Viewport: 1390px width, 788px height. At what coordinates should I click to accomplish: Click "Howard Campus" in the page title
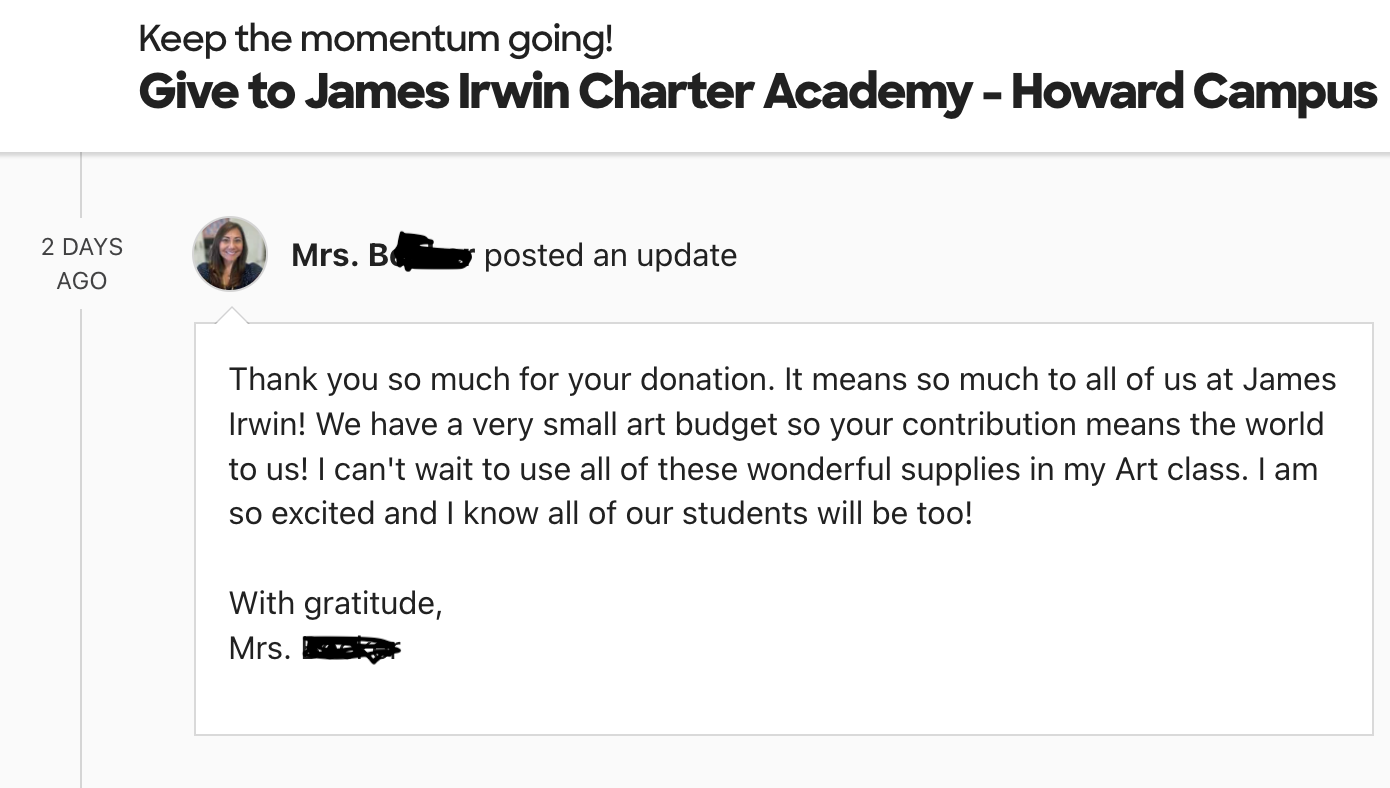tap(1194, 92)
